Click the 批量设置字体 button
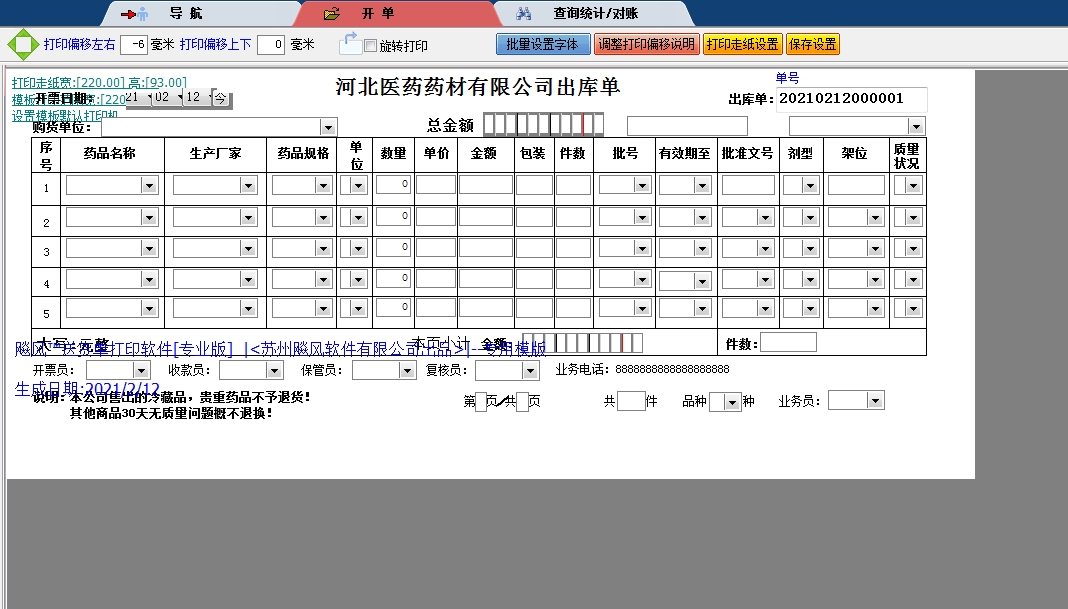Viewport: 1068px width, 609px height. pyautogui.click(x=542, y=43)
